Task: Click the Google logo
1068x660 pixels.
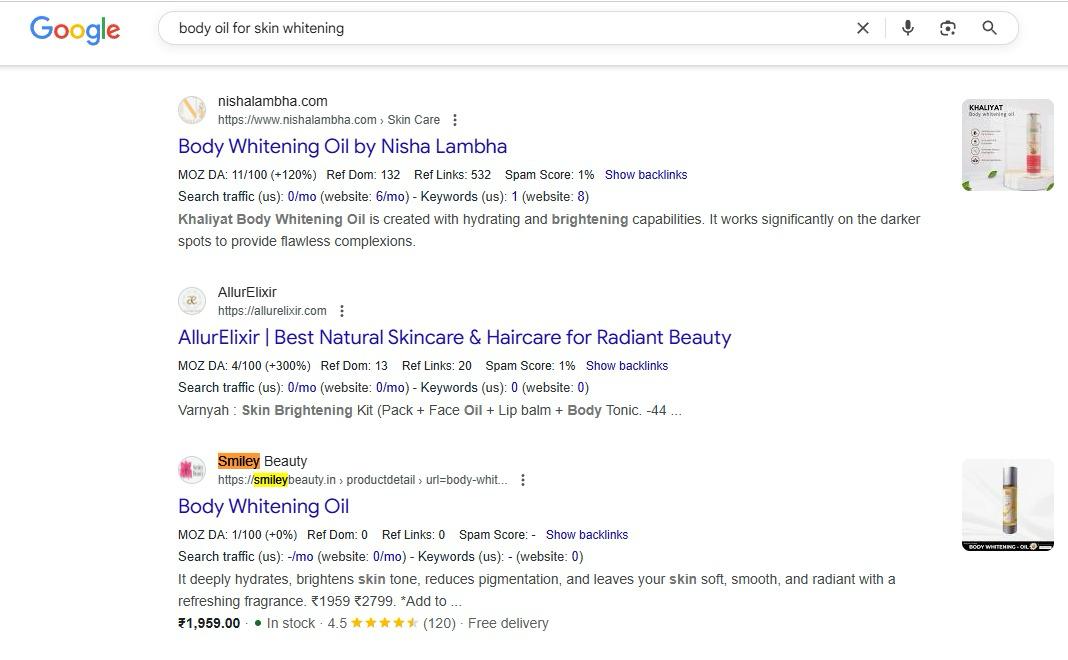Action: pos(75,29)
